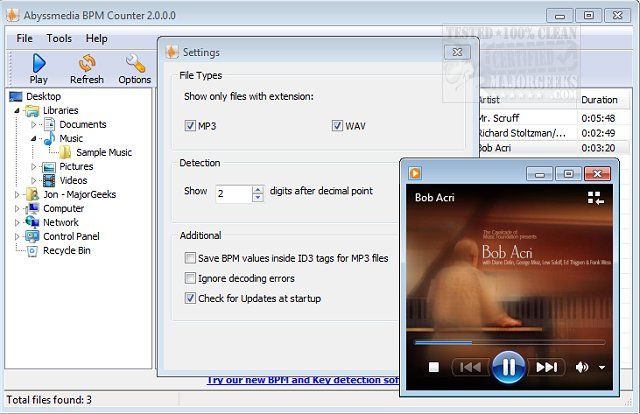Enable Ignore decoding errors checkbox
This screenshot has height=414, width=640.
coord(190,278)
